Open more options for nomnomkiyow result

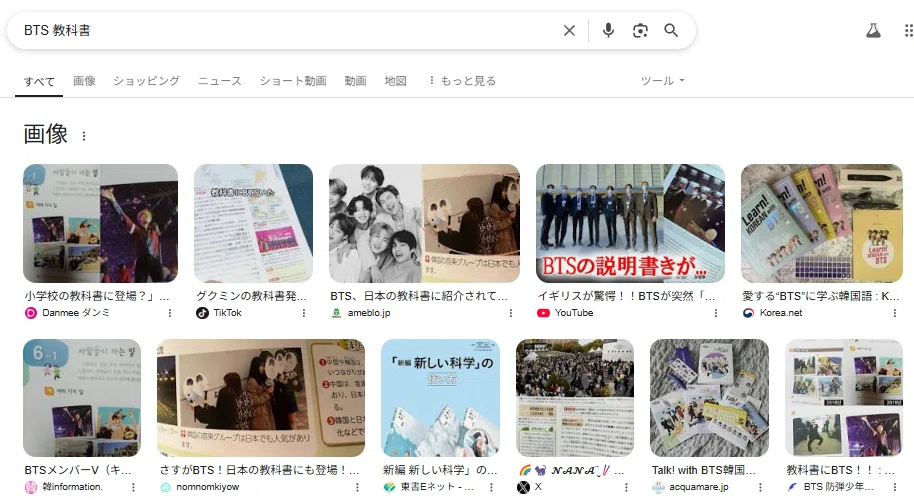(357, 487)
